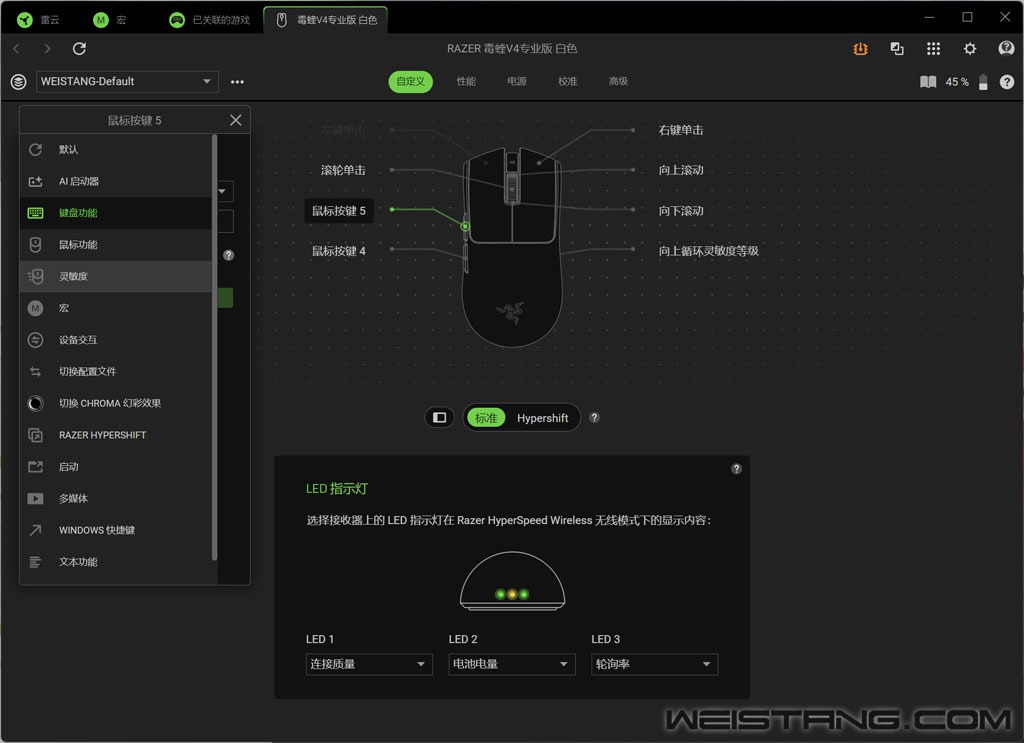The height and width of the screenshot is (743, 1024).
Task: Open the LED 1 连接质量 dropdown
Action: 369,664
